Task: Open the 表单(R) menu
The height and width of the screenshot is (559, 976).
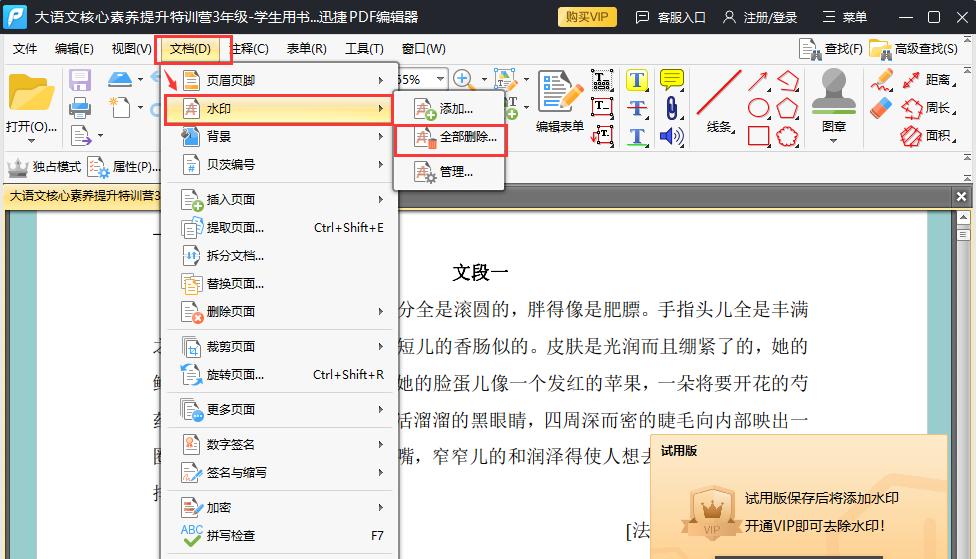Action: pyautogui.click(x=306, y=49)
